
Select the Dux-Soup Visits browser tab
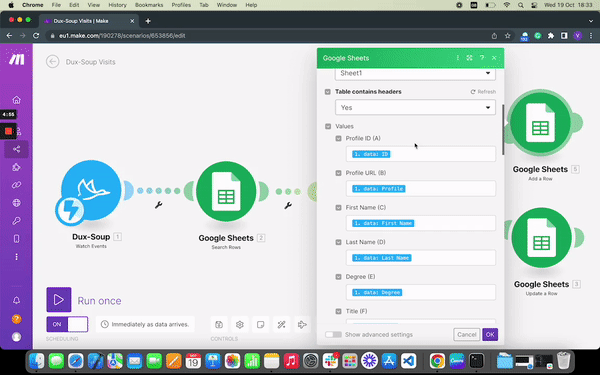[x=90, y=21]
